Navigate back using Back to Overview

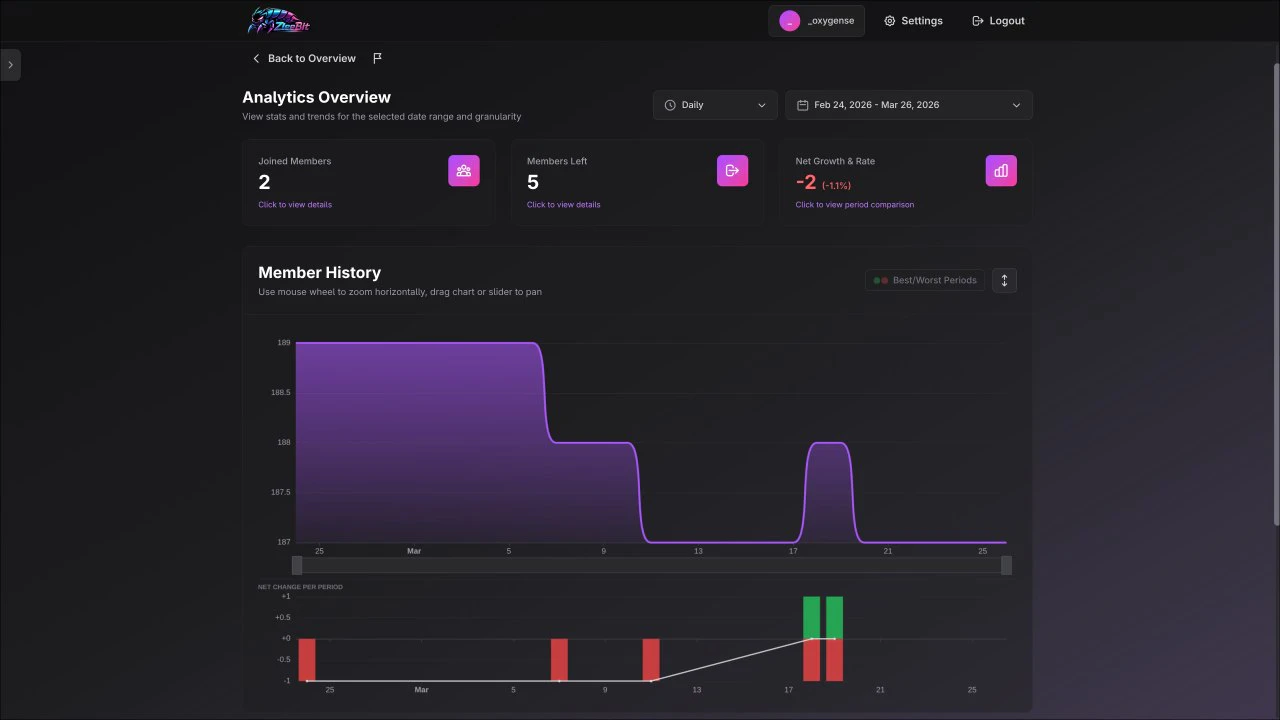tap(303, 58)
